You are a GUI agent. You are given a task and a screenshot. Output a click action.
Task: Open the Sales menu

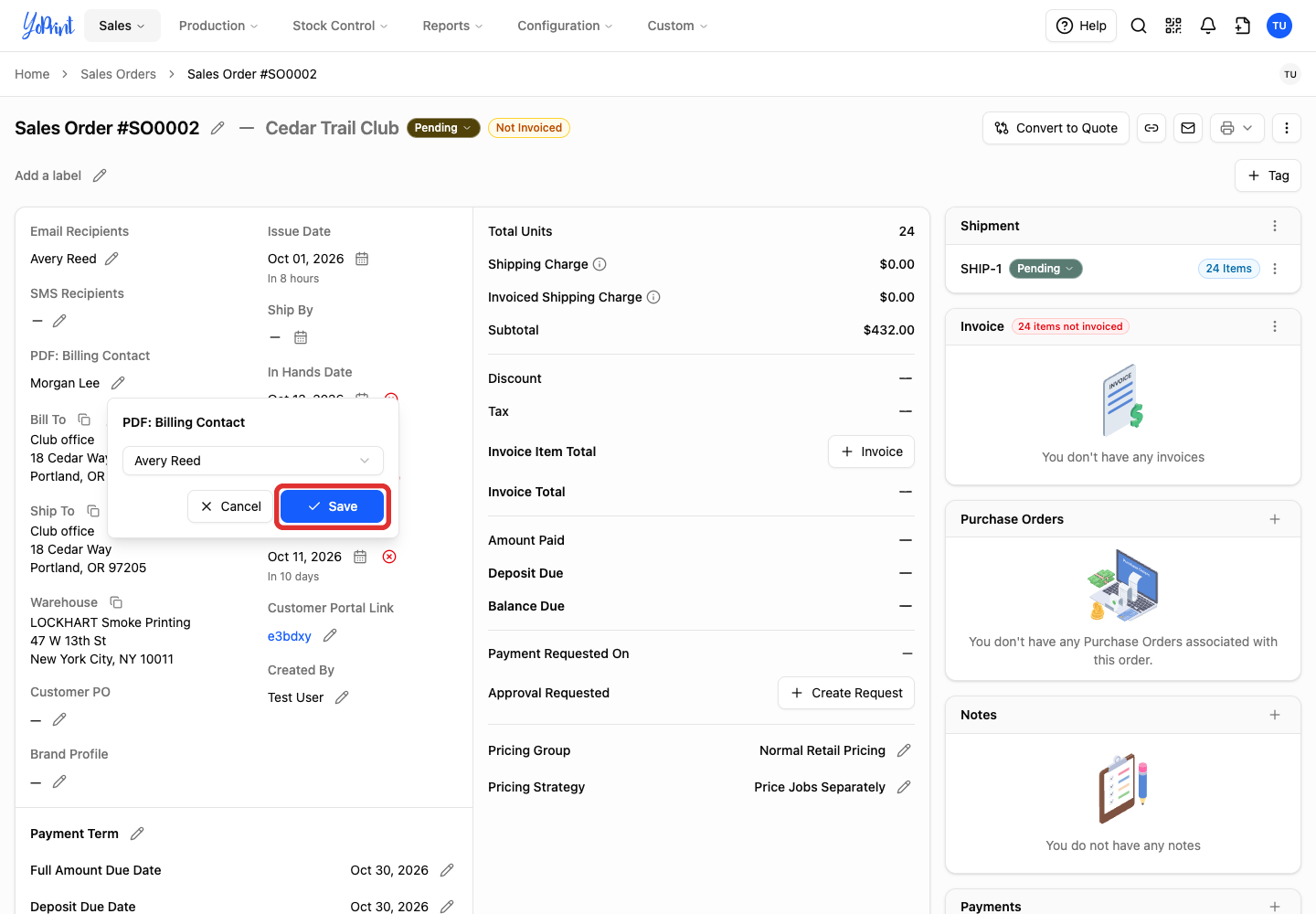122,26
